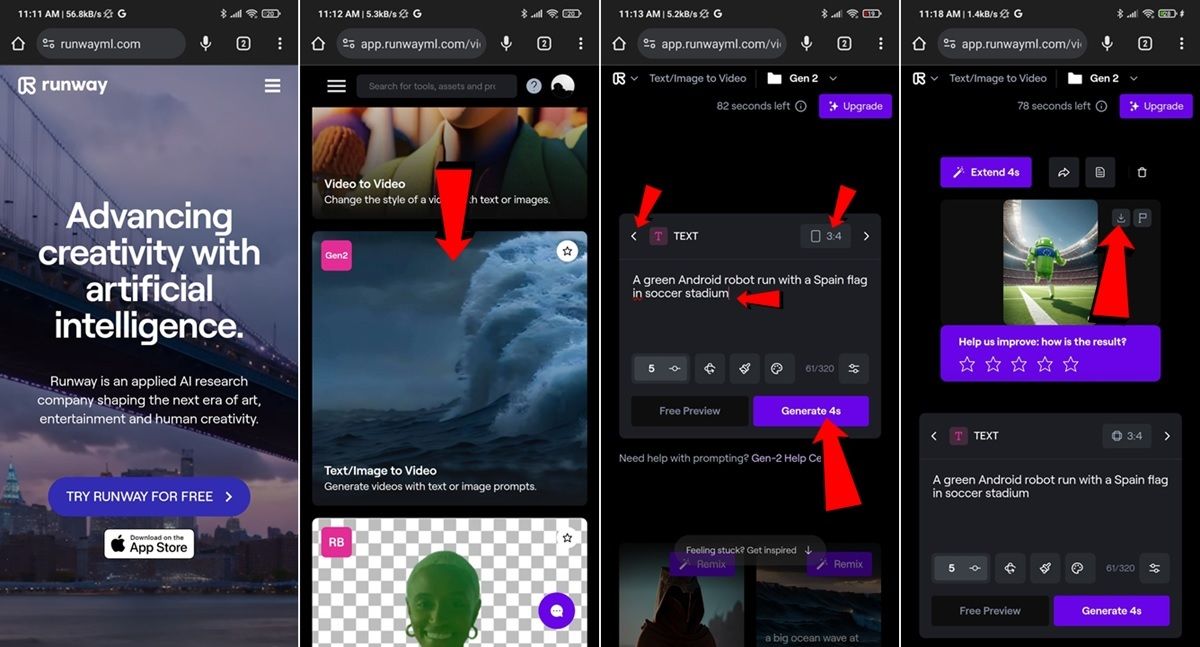The height and width of the screenshot is (647, 1200).
Task: Tap TRY RUNWAY FOR FREE button
Action: tap(149, 496)
